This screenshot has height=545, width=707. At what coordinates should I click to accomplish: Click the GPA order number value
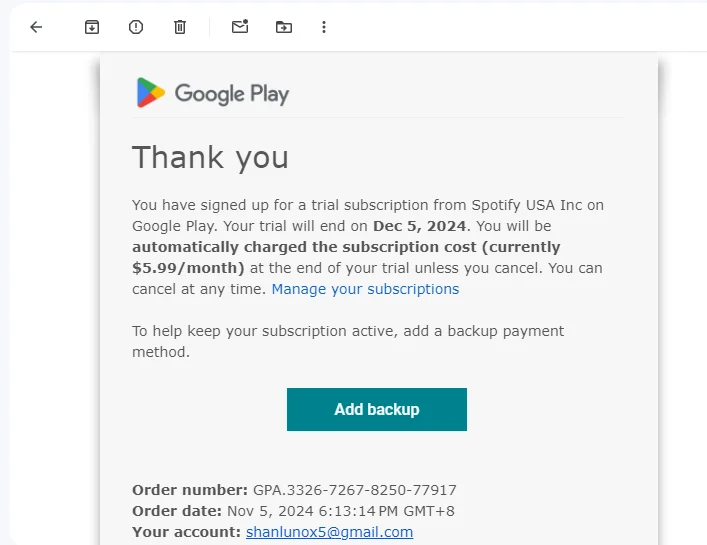click(355, 490)
